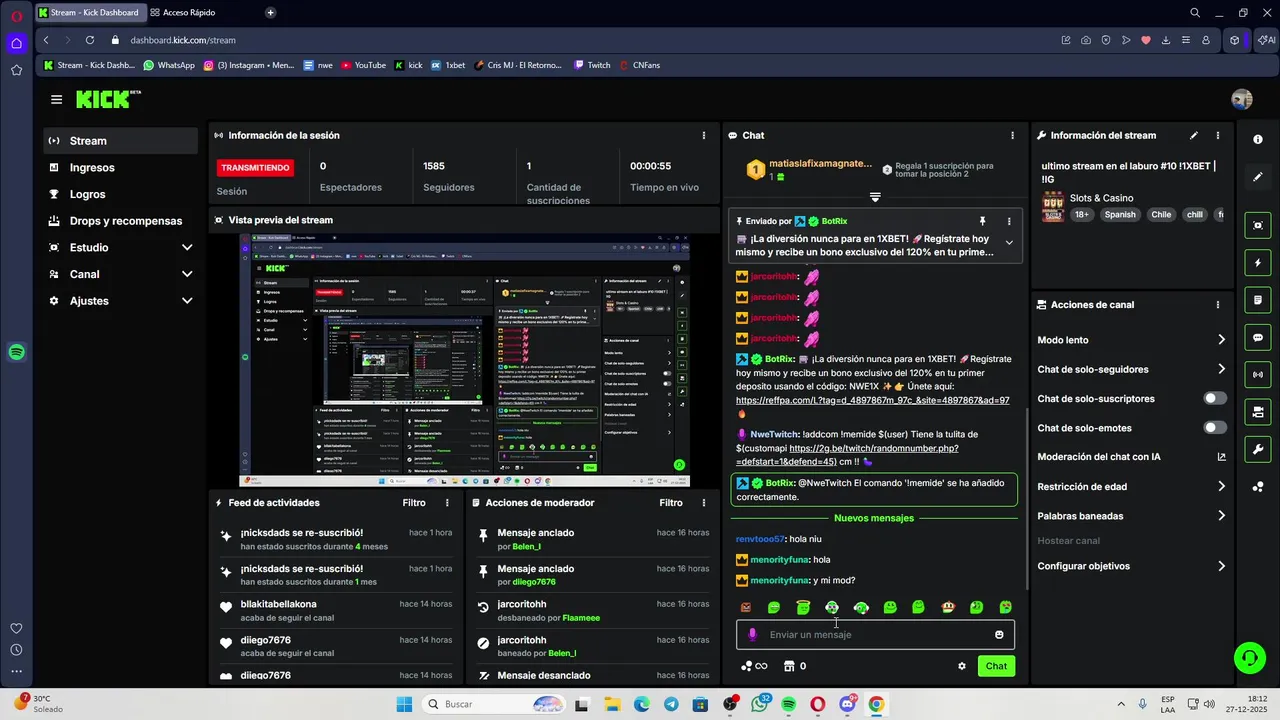The width and height of the screenshot is (1280, 720).
Task: Open the Ingresos page in the sidebar
Action: 121,168
